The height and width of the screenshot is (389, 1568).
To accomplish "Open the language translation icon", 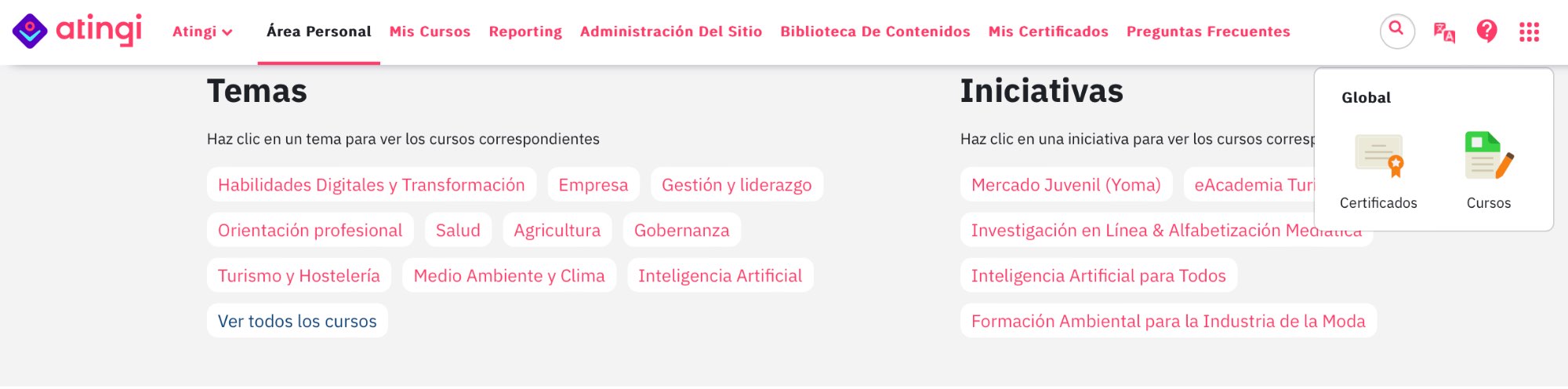I will (x=1444, y=31).
